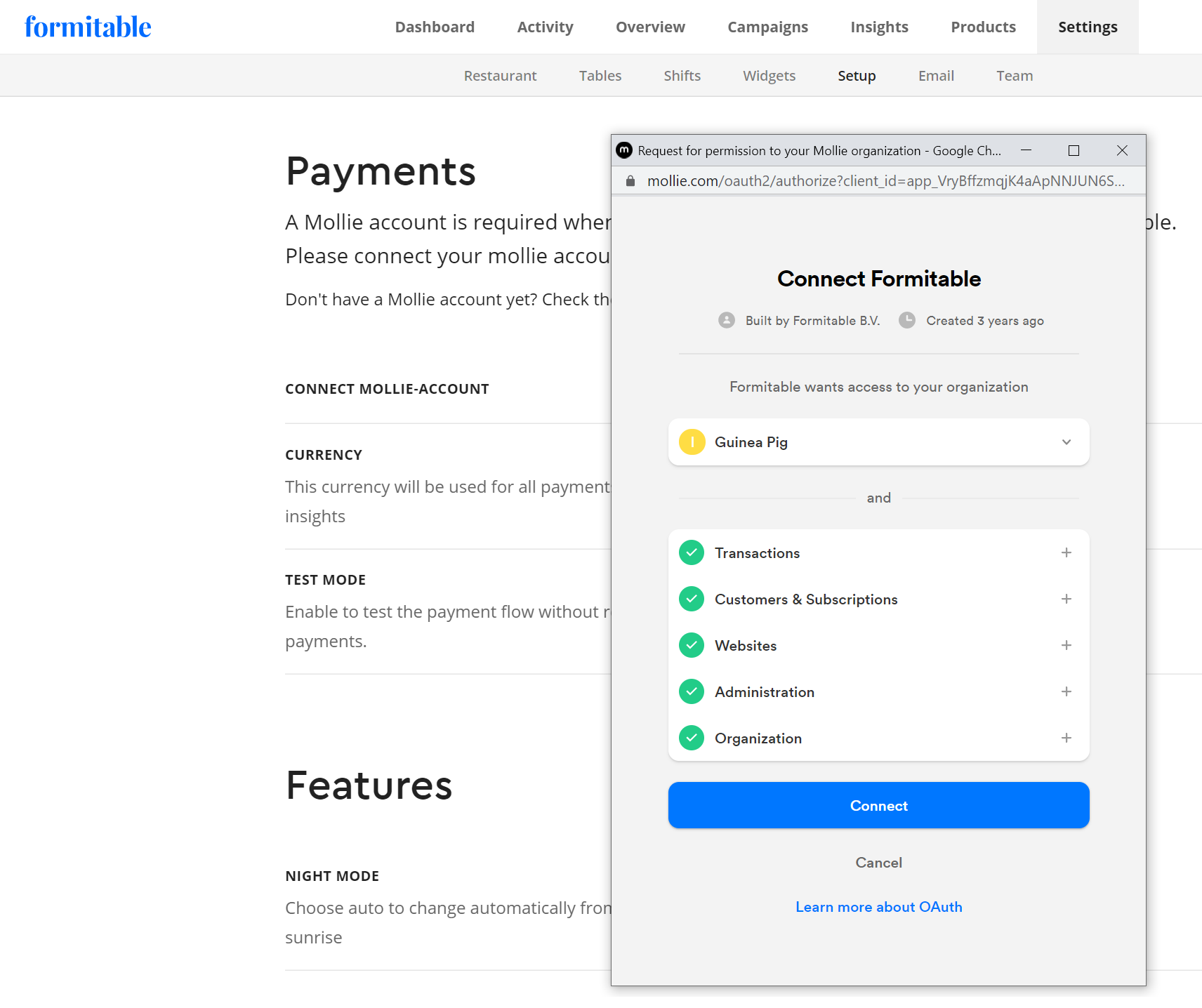
Task: Close the Mollie permission popup window
Action: coord(1122,150)
